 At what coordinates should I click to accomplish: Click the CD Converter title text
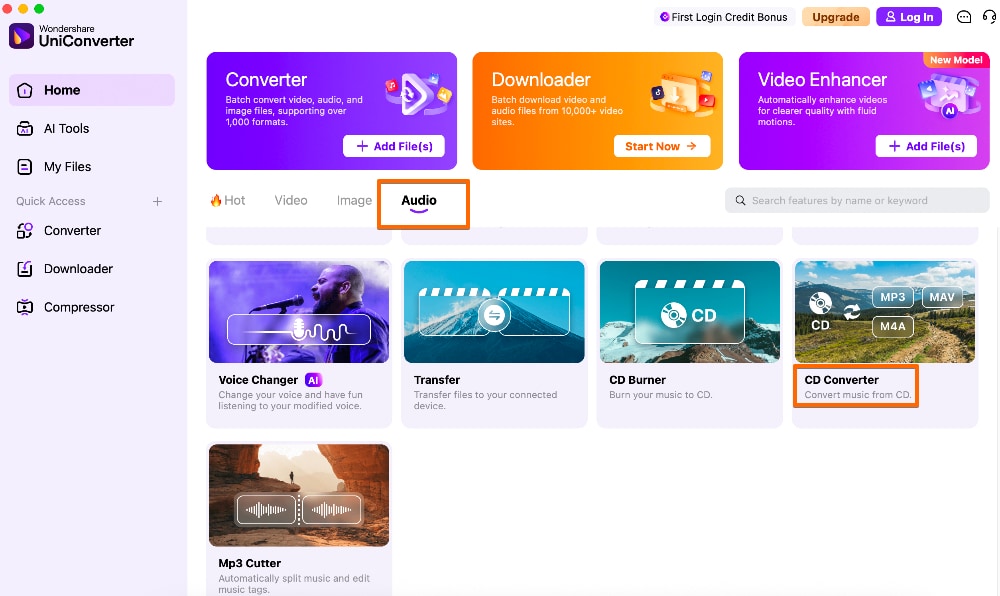click(x=841, y=380)
